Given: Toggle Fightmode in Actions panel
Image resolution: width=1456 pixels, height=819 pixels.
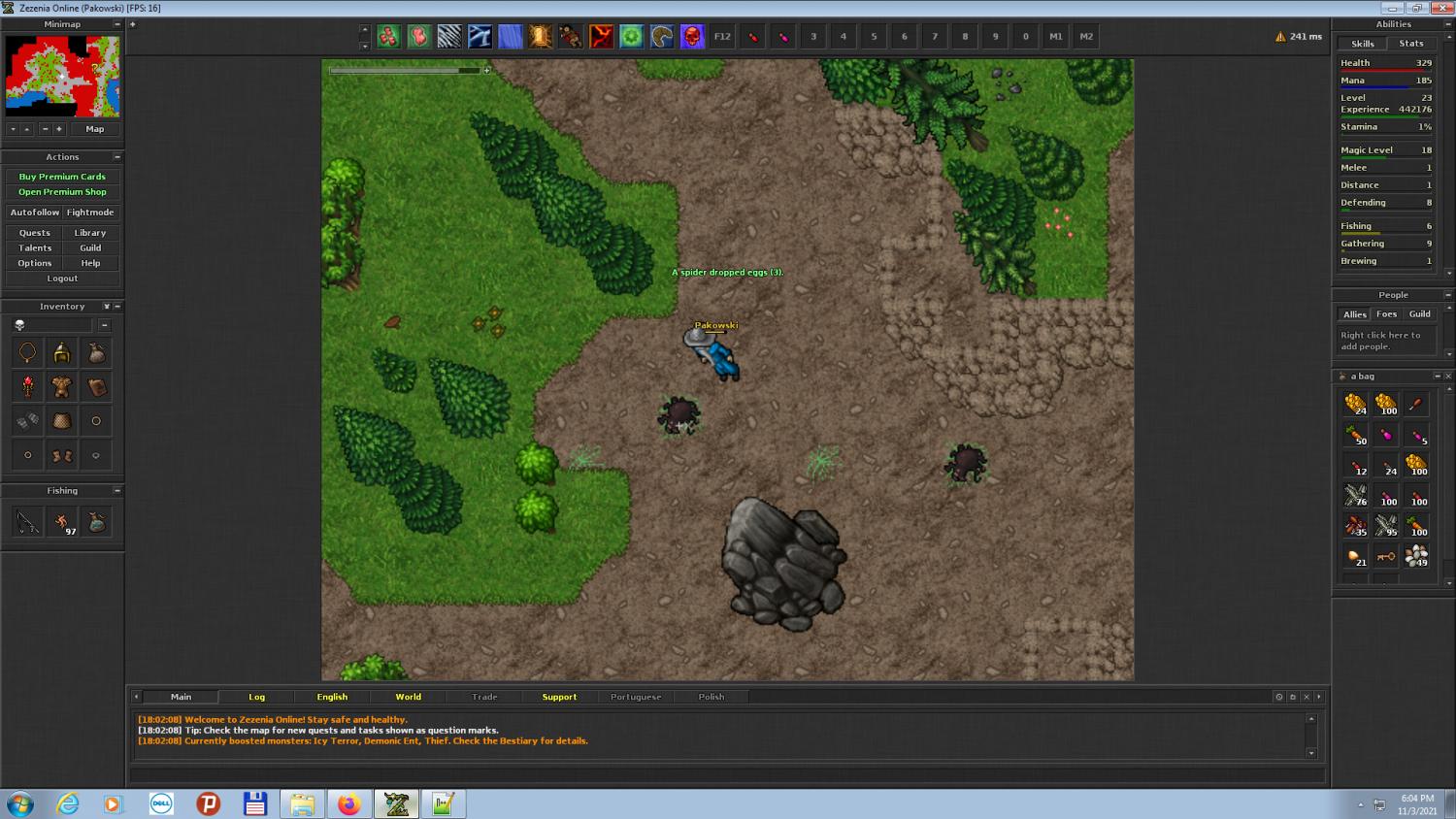Looking at the screenshot, I should pos(90,213).
